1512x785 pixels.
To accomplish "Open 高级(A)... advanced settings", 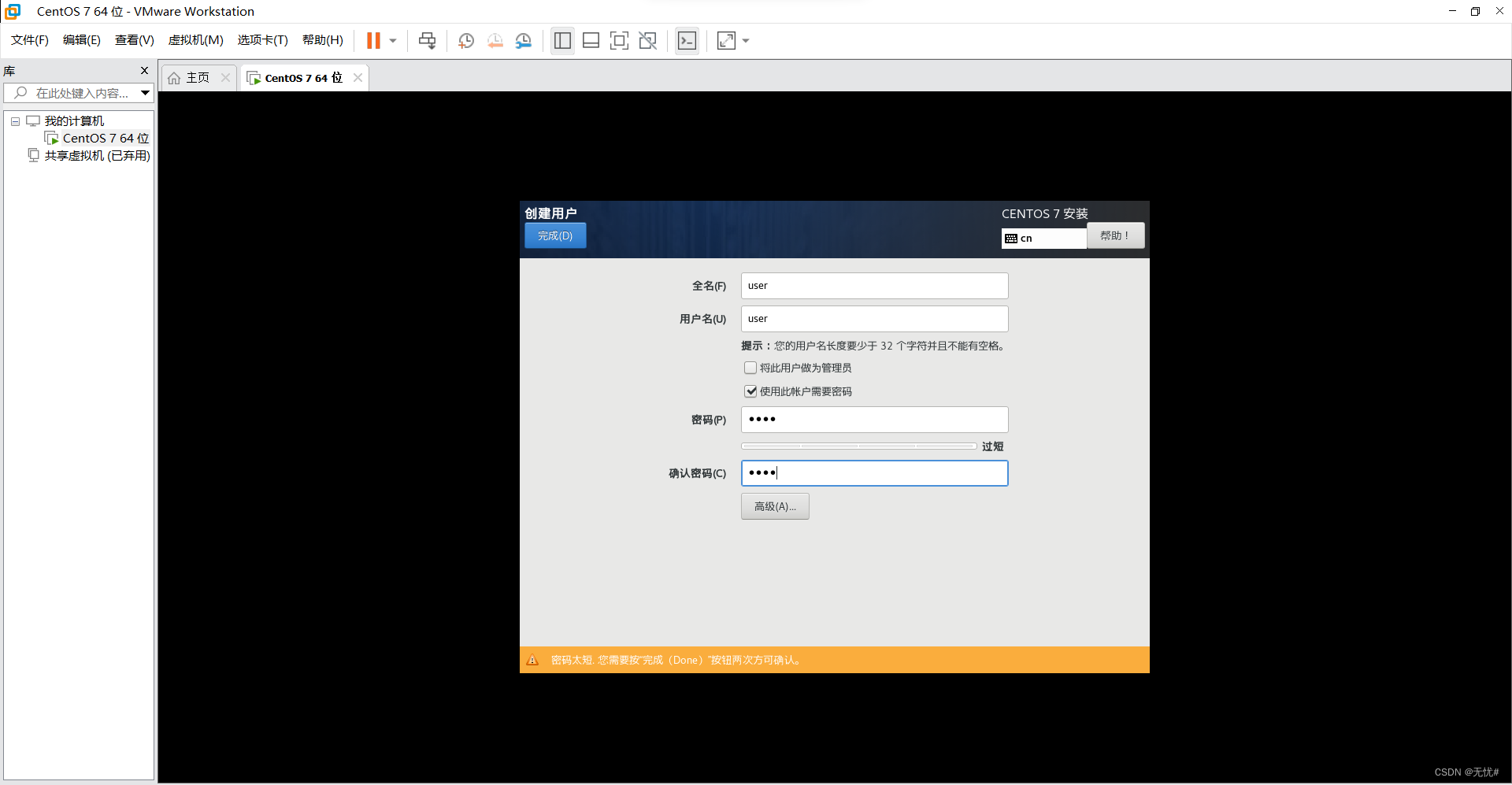I will [775, 506].
